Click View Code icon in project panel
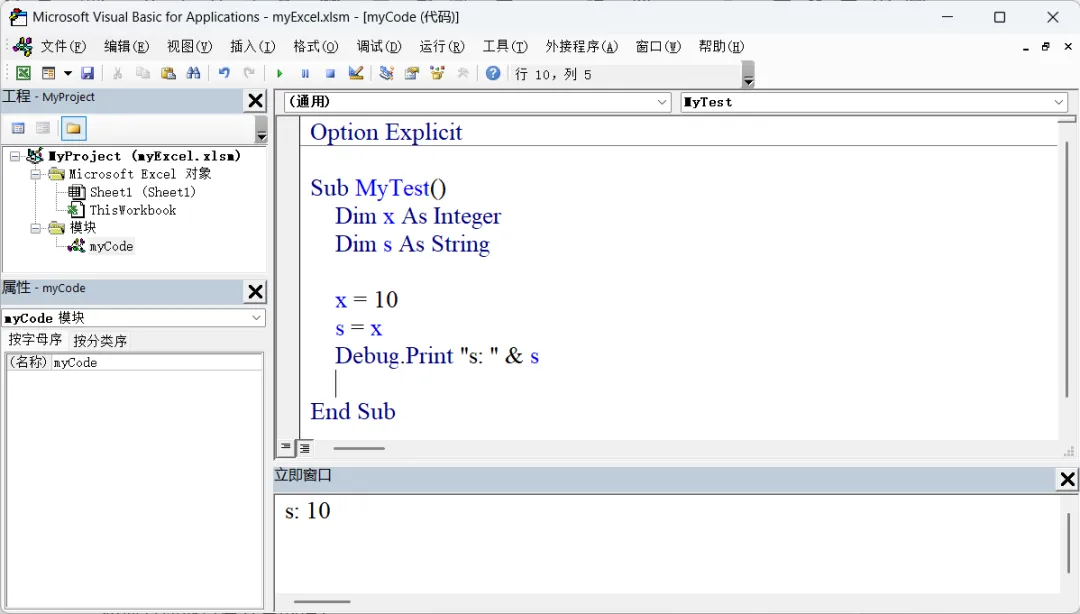Viewport: 1080px width, 614px height. [19, 128]
